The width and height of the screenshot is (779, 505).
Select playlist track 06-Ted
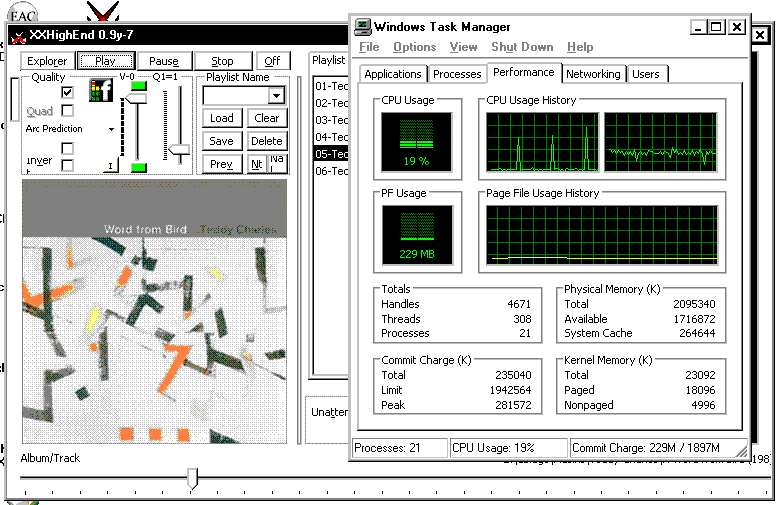click(x=331, y=170)
